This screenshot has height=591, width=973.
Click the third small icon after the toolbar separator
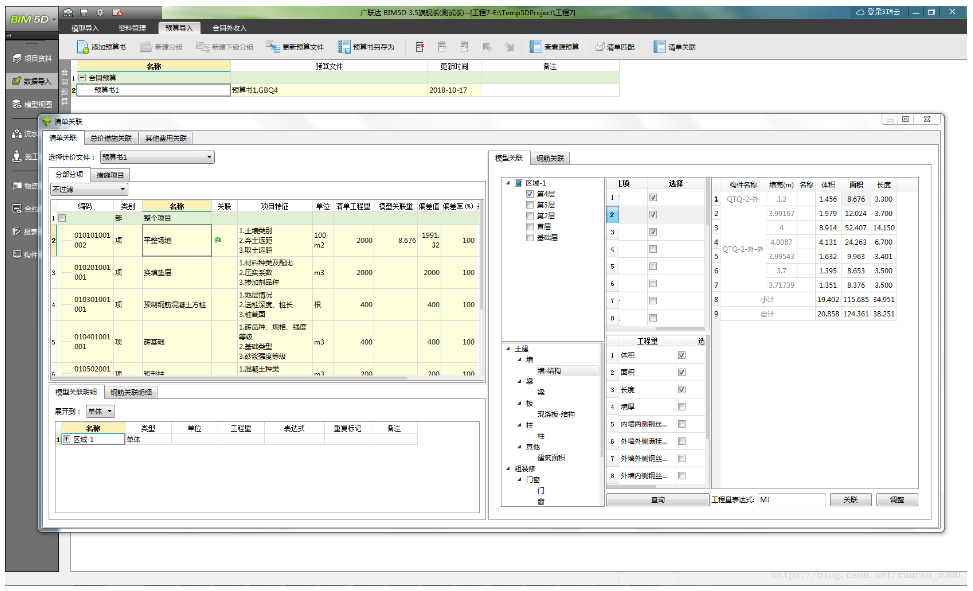point(464,47)
